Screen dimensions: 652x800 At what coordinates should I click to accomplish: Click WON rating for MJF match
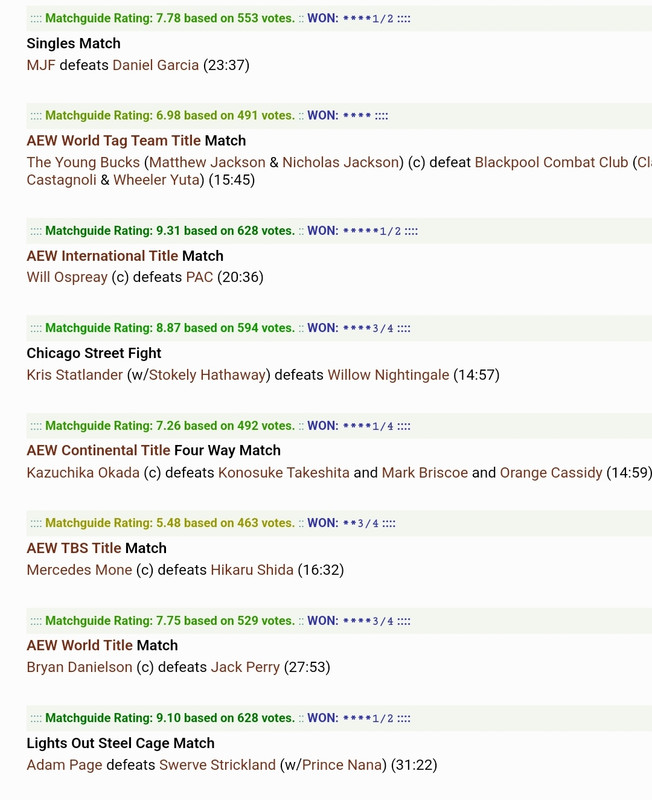(x=350, y=18)
